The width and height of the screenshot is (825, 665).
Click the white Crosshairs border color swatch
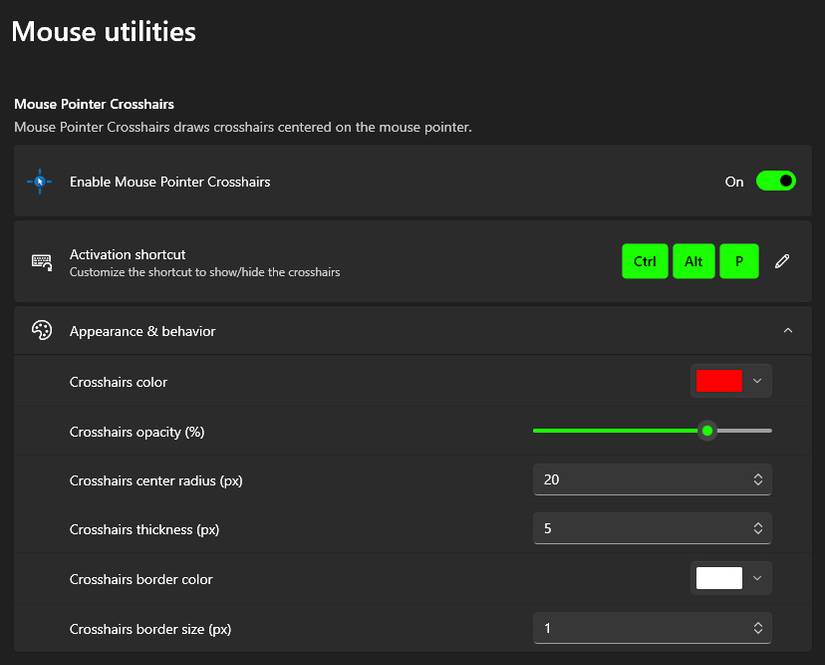coord(719,578)
